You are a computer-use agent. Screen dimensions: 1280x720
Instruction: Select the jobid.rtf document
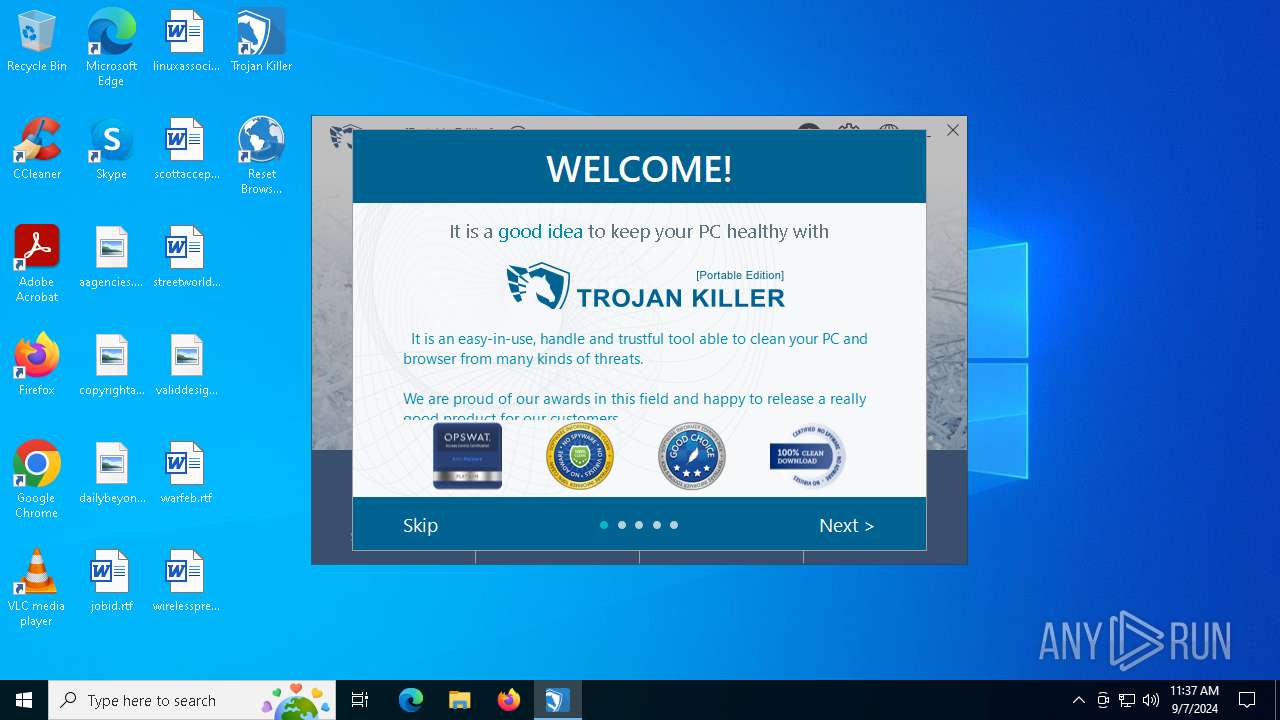(111, 582)
